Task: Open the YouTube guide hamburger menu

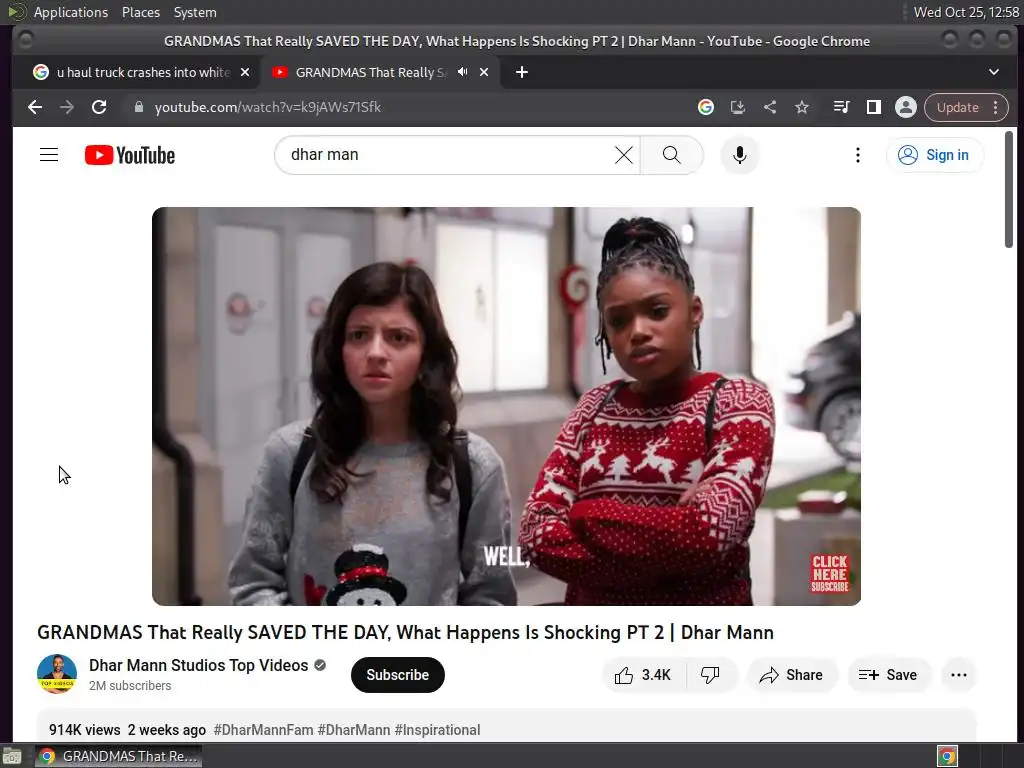Action: [49, 155]
